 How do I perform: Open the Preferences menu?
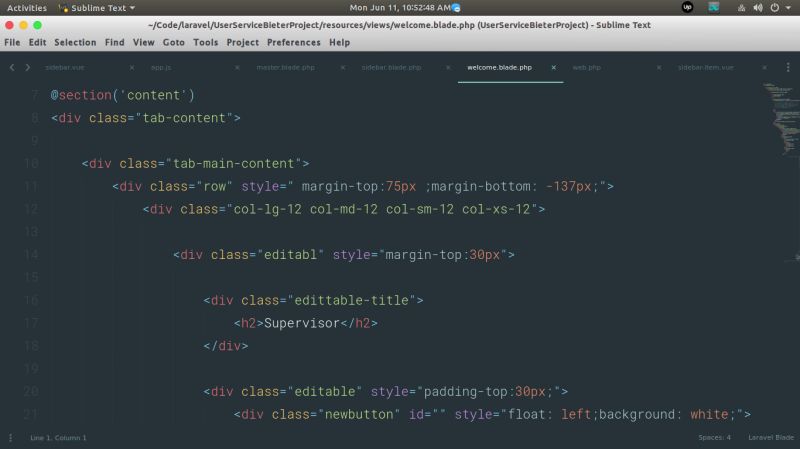tap(293, 42)
